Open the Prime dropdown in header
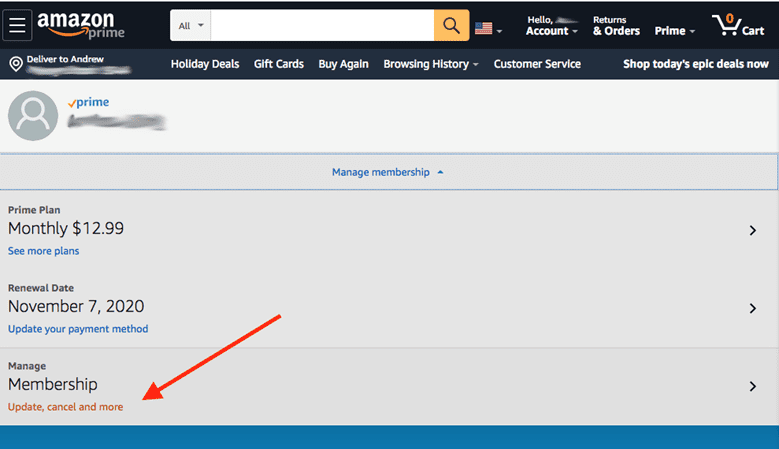 point(675,31)
